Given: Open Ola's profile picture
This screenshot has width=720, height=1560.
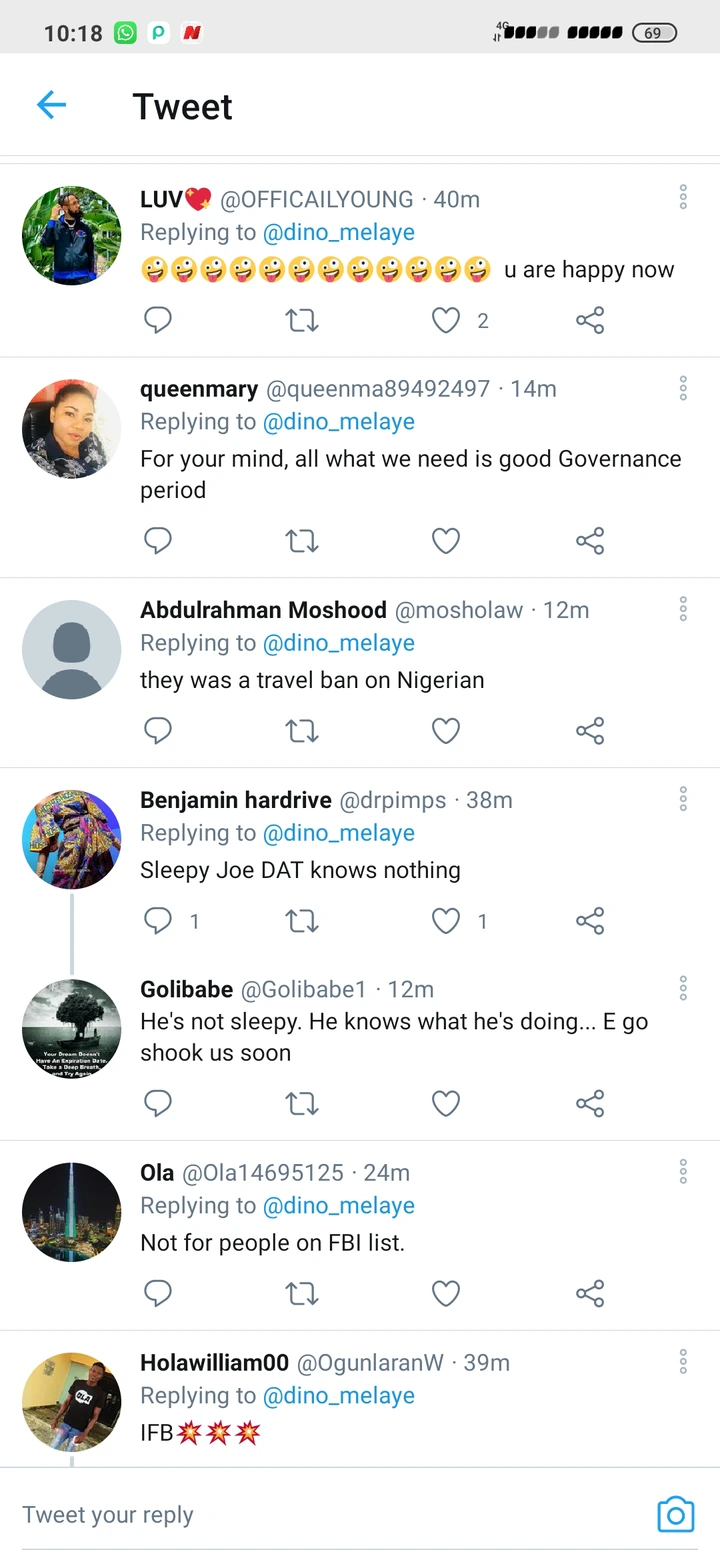Looking at the screenshot, I should click(x=71, y=1212).
